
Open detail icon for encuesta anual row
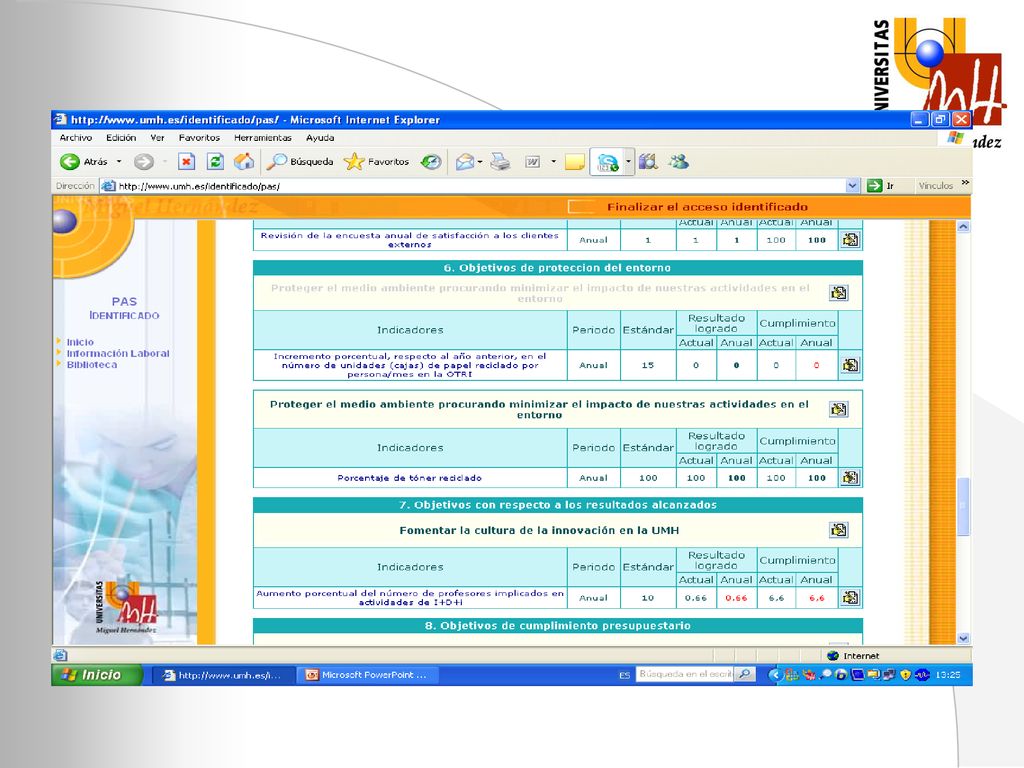[x=850, y=240]
